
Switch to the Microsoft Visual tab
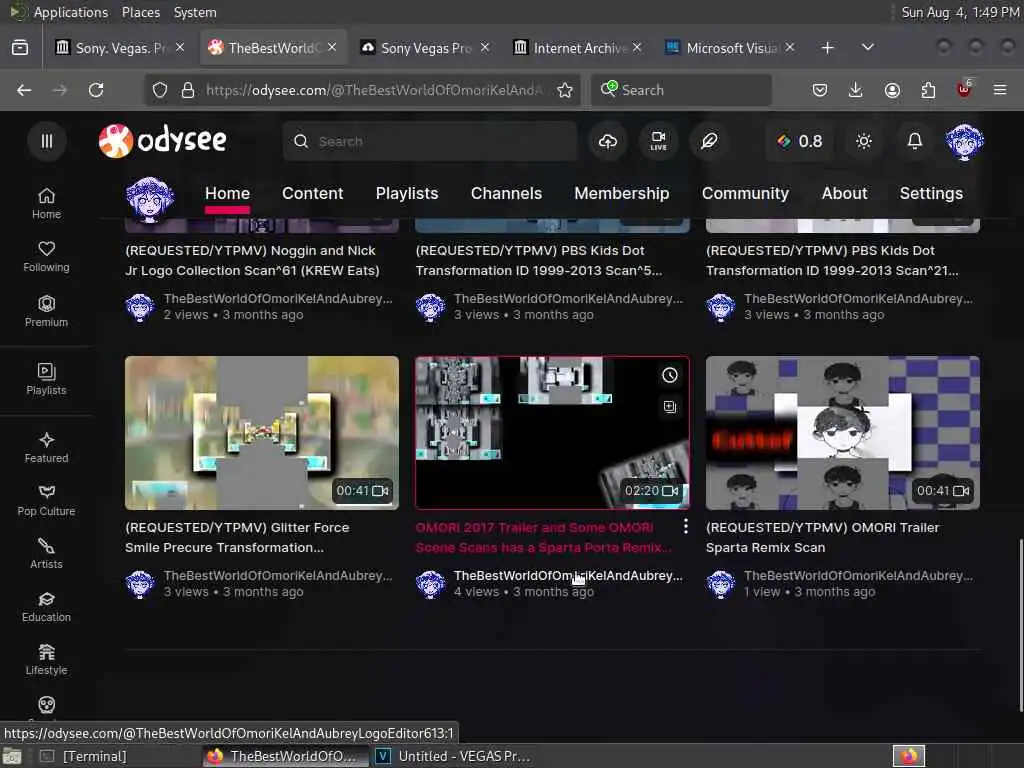click(x=729, y=48)
